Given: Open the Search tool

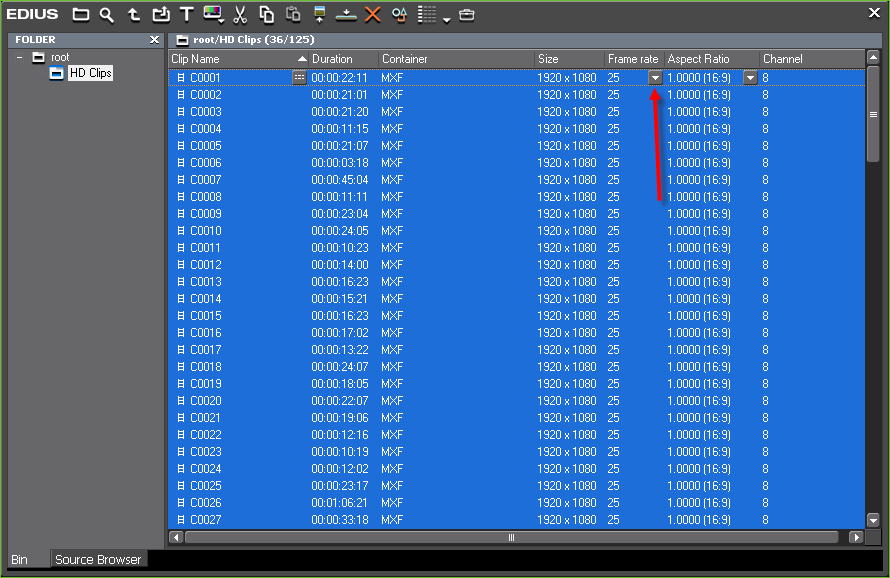Looking at the screenshot, I should click(x=106, y=15).
